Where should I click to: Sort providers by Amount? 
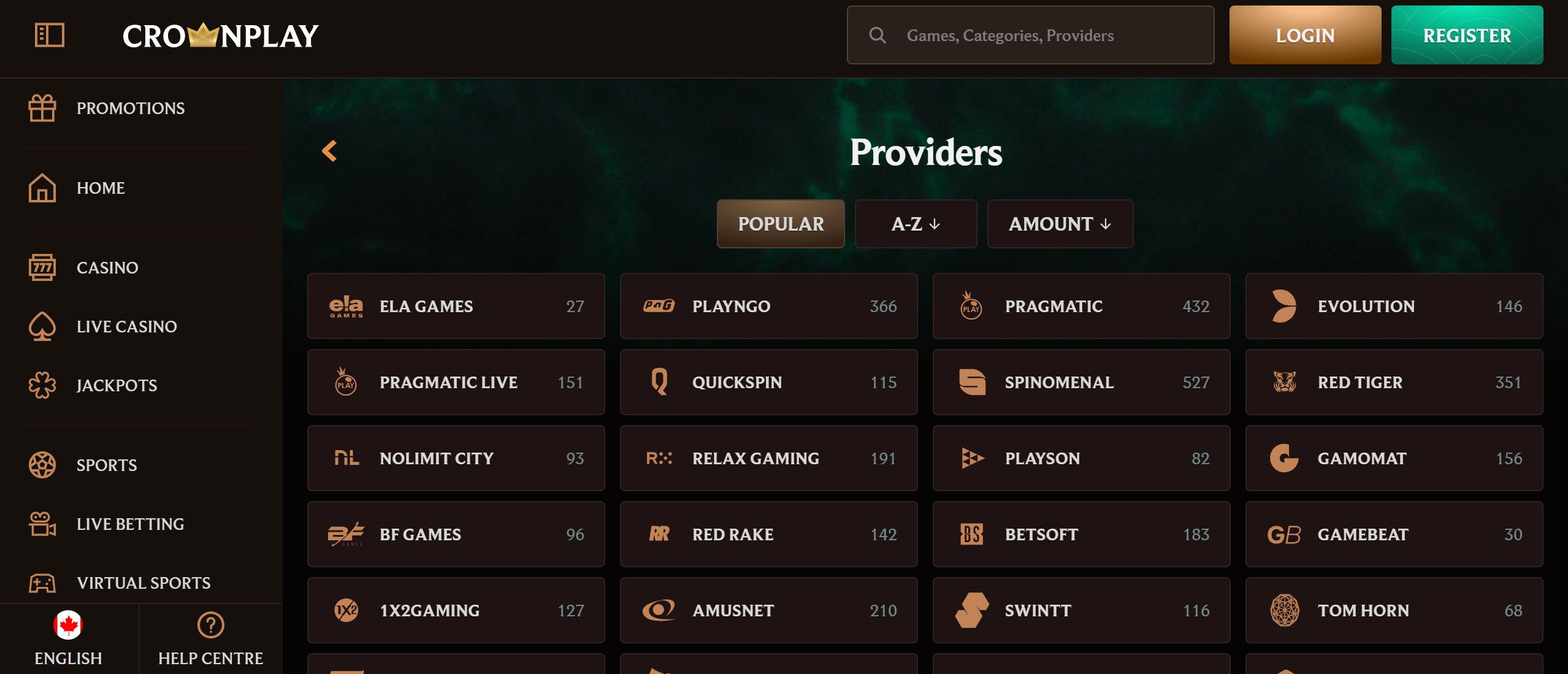point(1060,224)
